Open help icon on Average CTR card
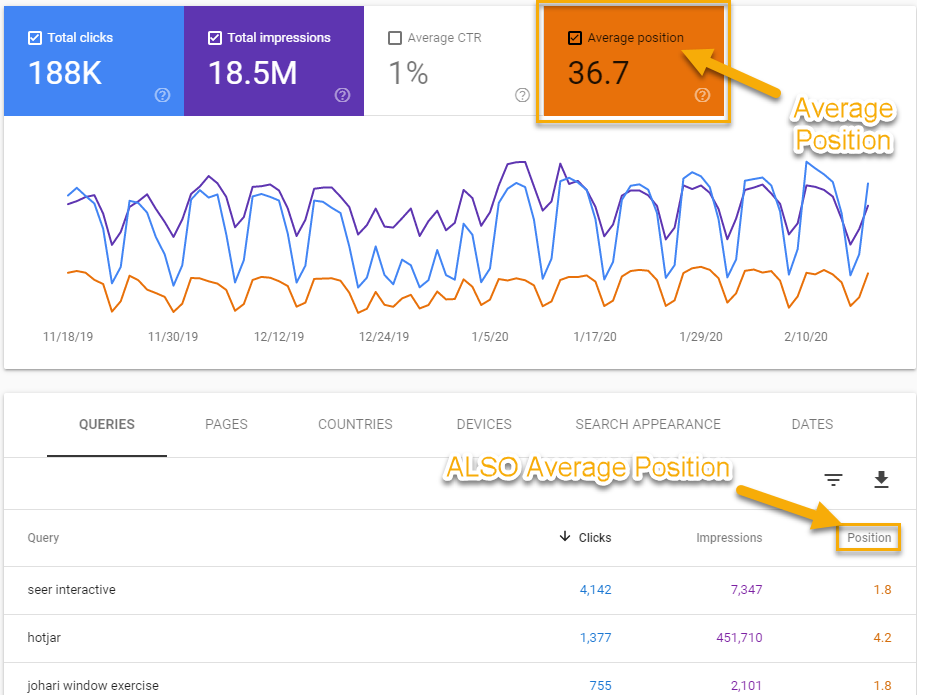Viewport: 928px width, 695px height. [522, 95]
